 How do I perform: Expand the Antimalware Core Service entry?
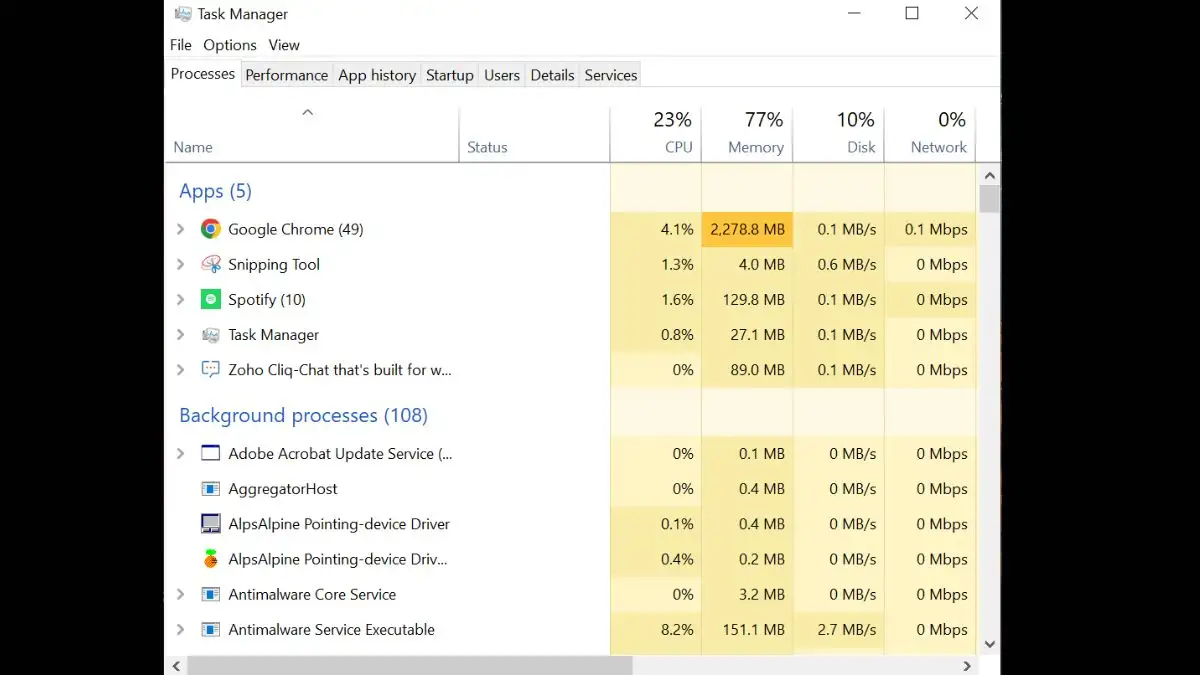(x=181, y=594)
